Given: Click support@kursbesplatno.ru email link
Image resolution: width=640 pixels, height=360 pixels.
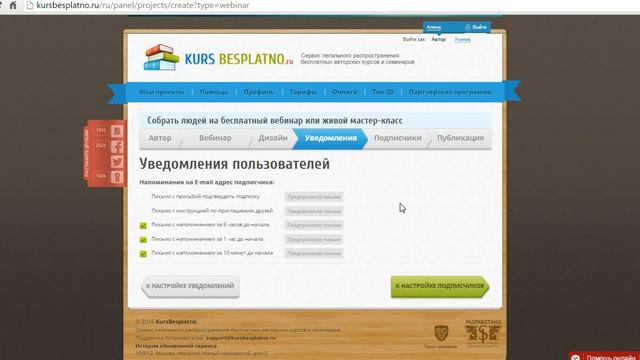Looking at the screenshot, I should (241, 338).
